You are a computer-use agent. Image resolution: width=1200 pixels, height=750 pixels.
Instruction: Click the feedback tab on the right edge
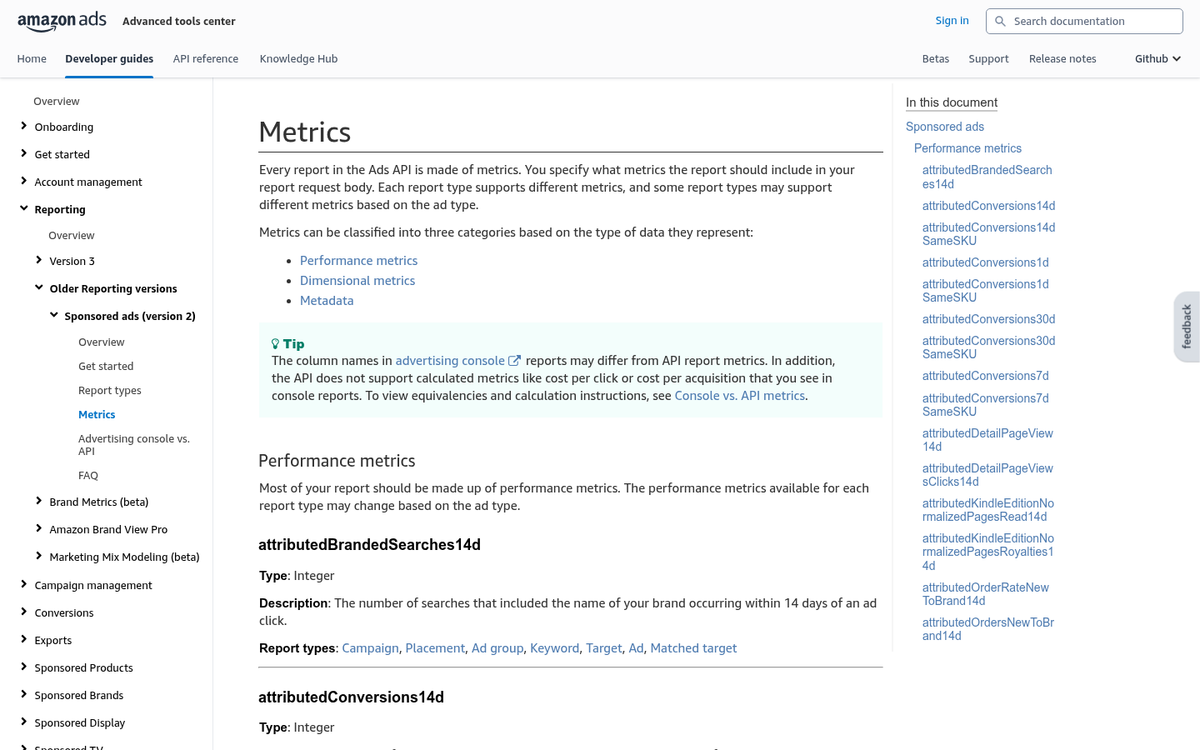[x=1187, y=323]
